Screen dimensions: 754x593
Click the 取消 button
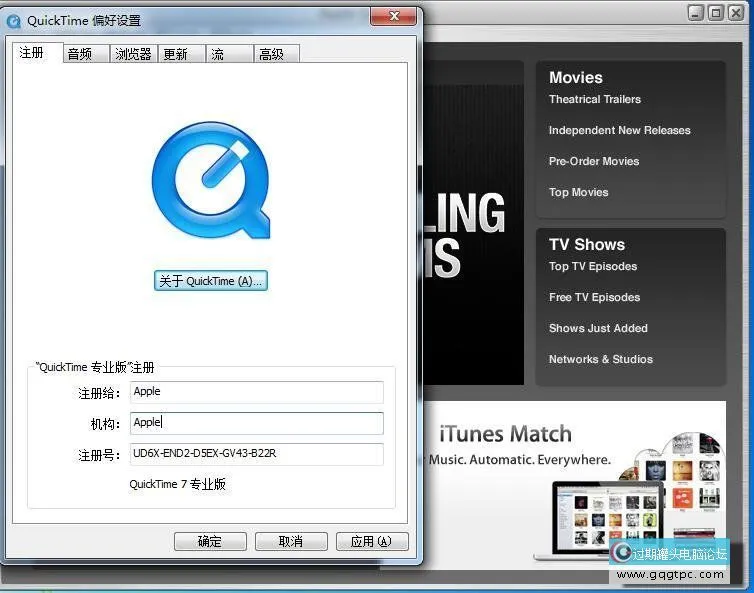click(291, 541)
